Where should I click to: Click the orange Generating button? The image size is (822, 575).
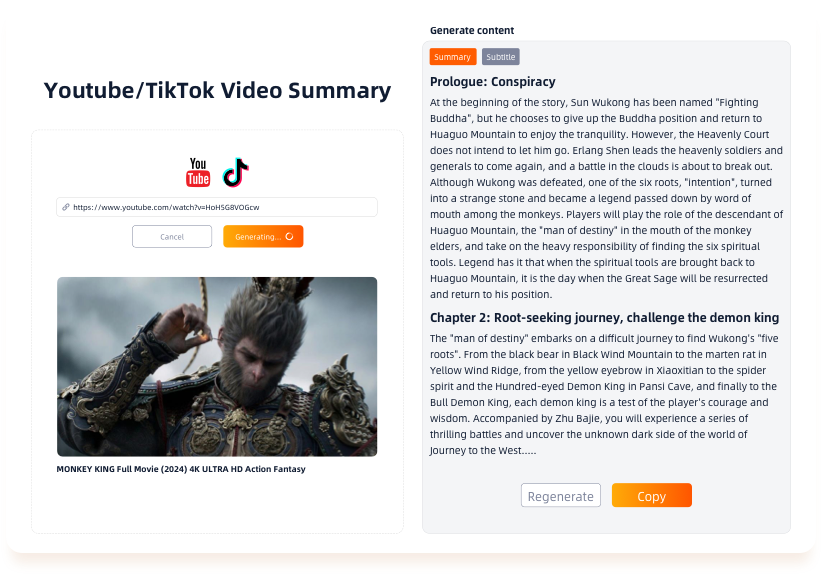263,236
